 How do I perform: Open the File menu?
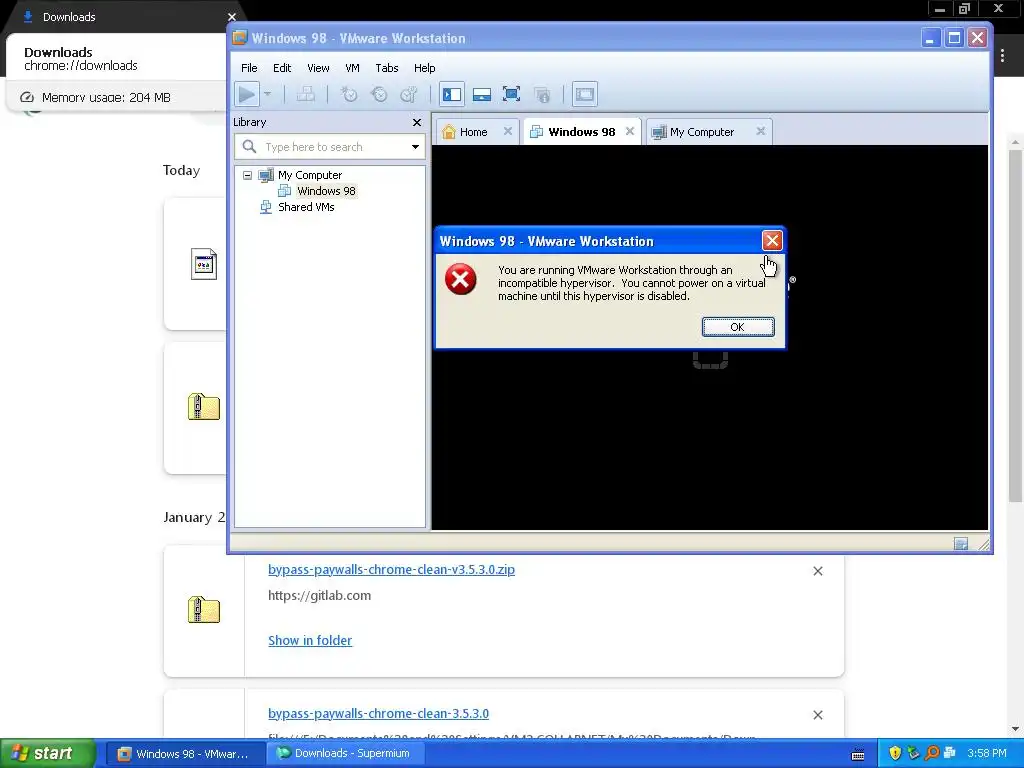click(x=249, y=68)
